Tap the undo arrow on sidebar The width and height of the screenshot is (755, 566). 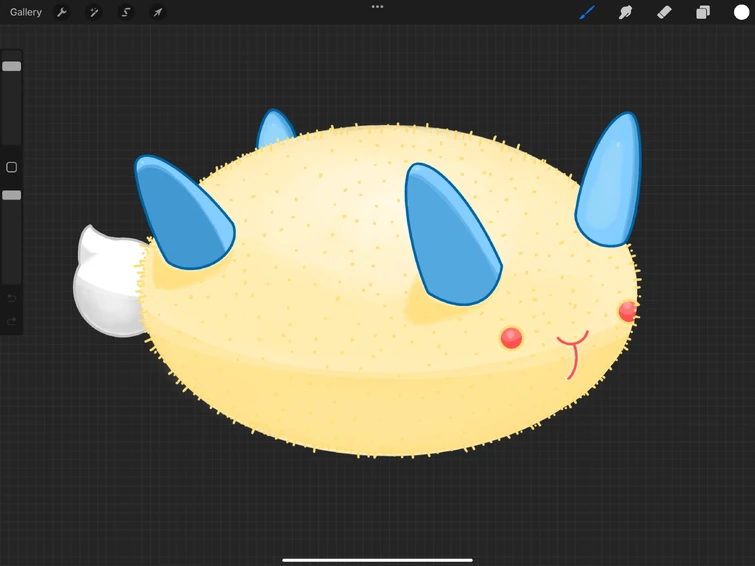[12, 298]
